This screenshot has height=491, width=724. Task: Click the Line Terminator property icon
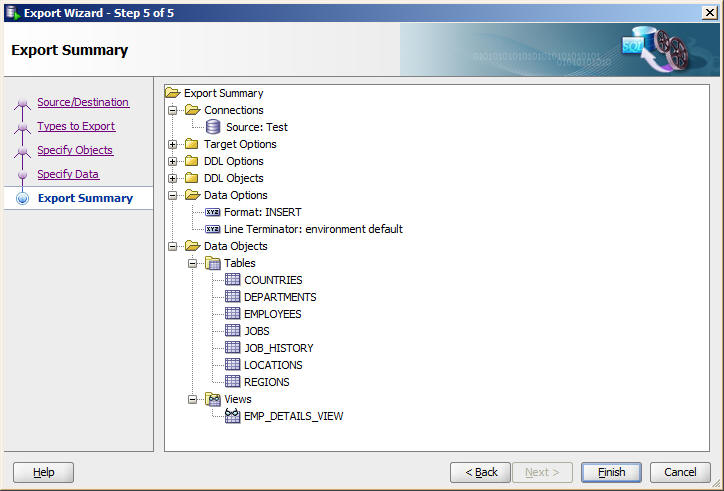point(212,229)
